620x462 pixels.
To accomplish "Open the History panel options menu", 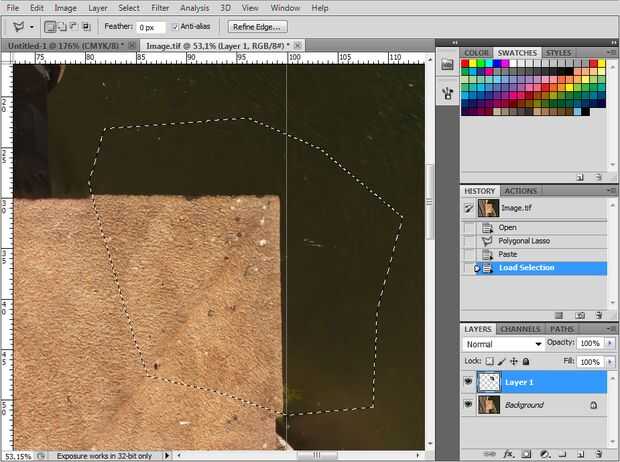I will [611, 191].
